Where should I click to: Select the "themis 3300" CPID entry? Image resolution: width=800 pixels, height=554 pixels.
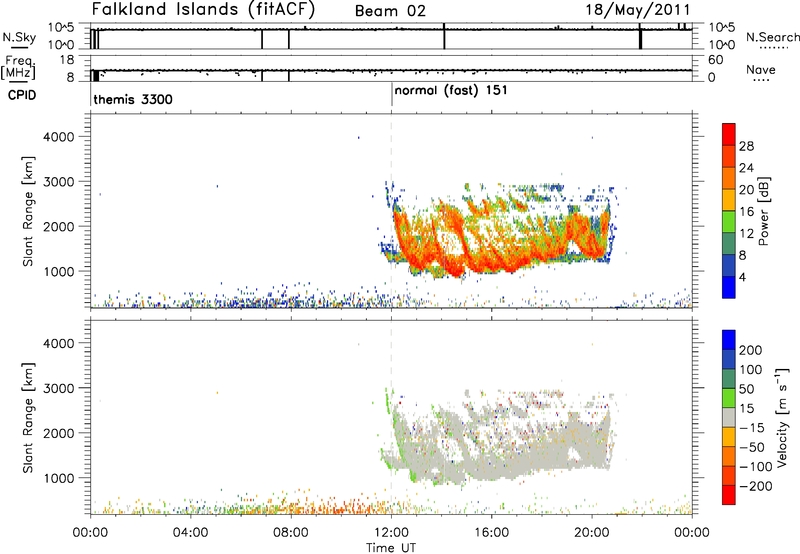point(133,99)
